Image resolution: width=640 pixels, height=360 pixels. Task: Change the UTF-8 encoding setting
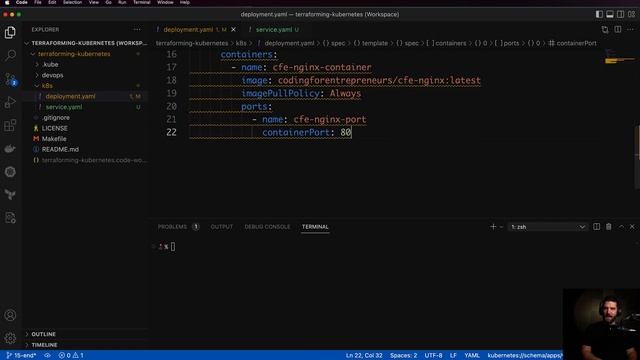click(x=433, y=355)
